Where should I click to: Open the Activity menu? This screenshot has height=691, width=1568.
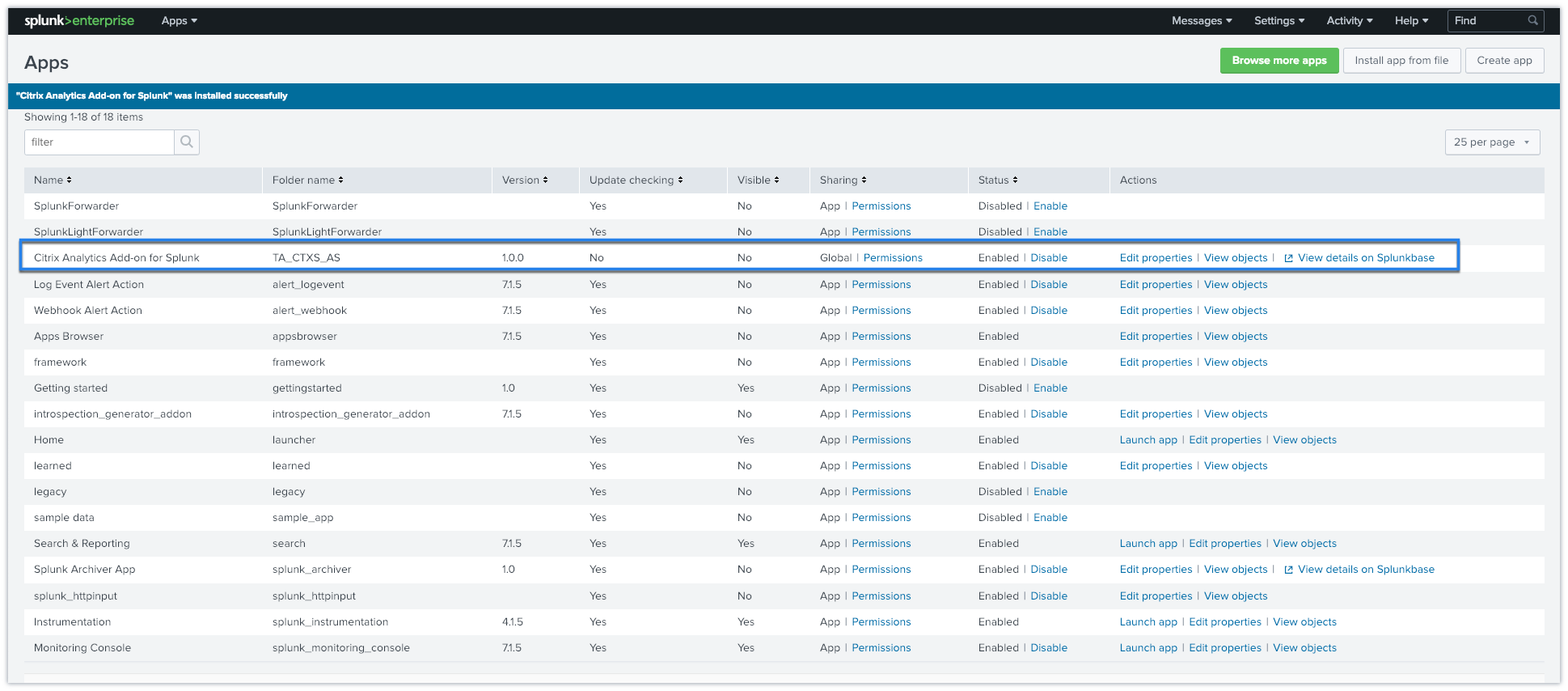(1350, 20)
